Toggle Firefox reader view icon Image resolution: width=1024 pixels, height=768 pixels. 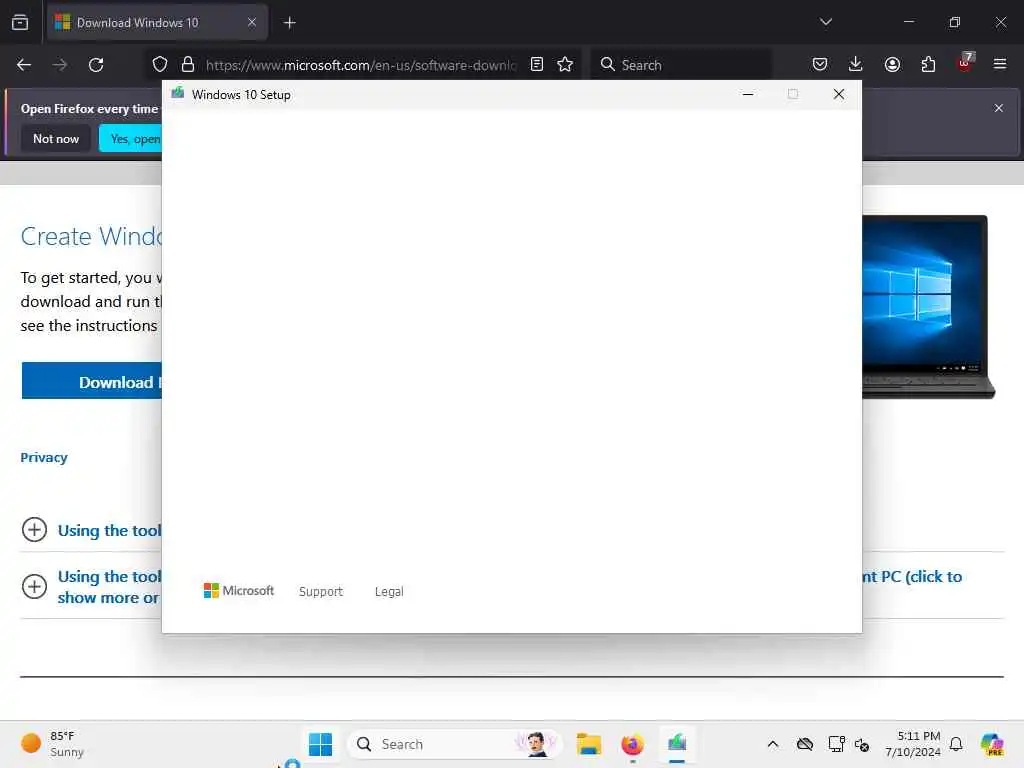[537, 65]
